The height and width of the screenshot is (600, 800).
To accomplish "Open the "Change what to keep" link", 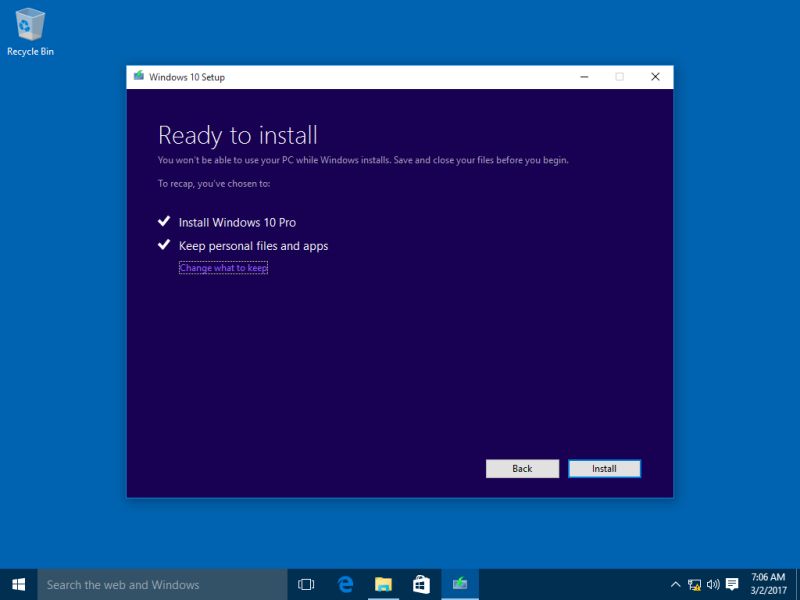I will point(223,267).
